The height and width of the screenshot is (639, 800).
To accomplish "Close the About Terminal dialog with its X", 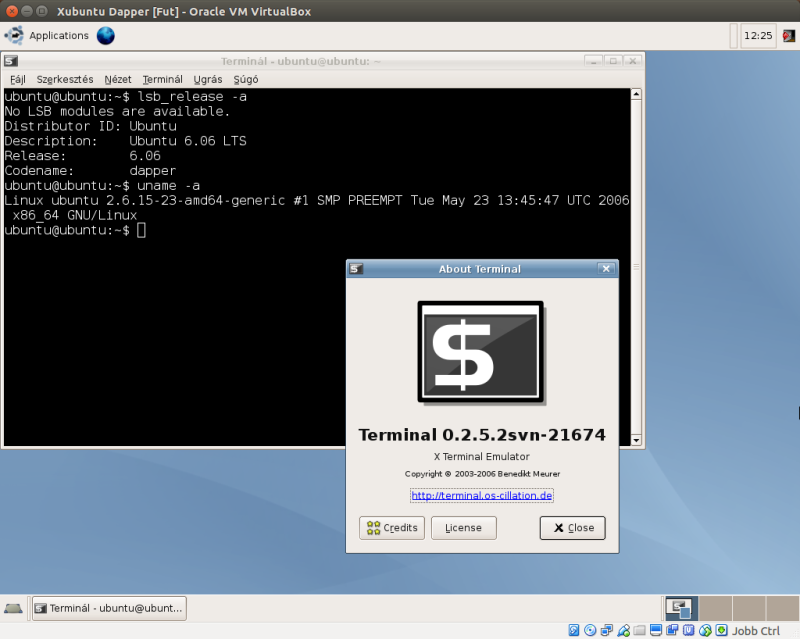I will 606,269.
